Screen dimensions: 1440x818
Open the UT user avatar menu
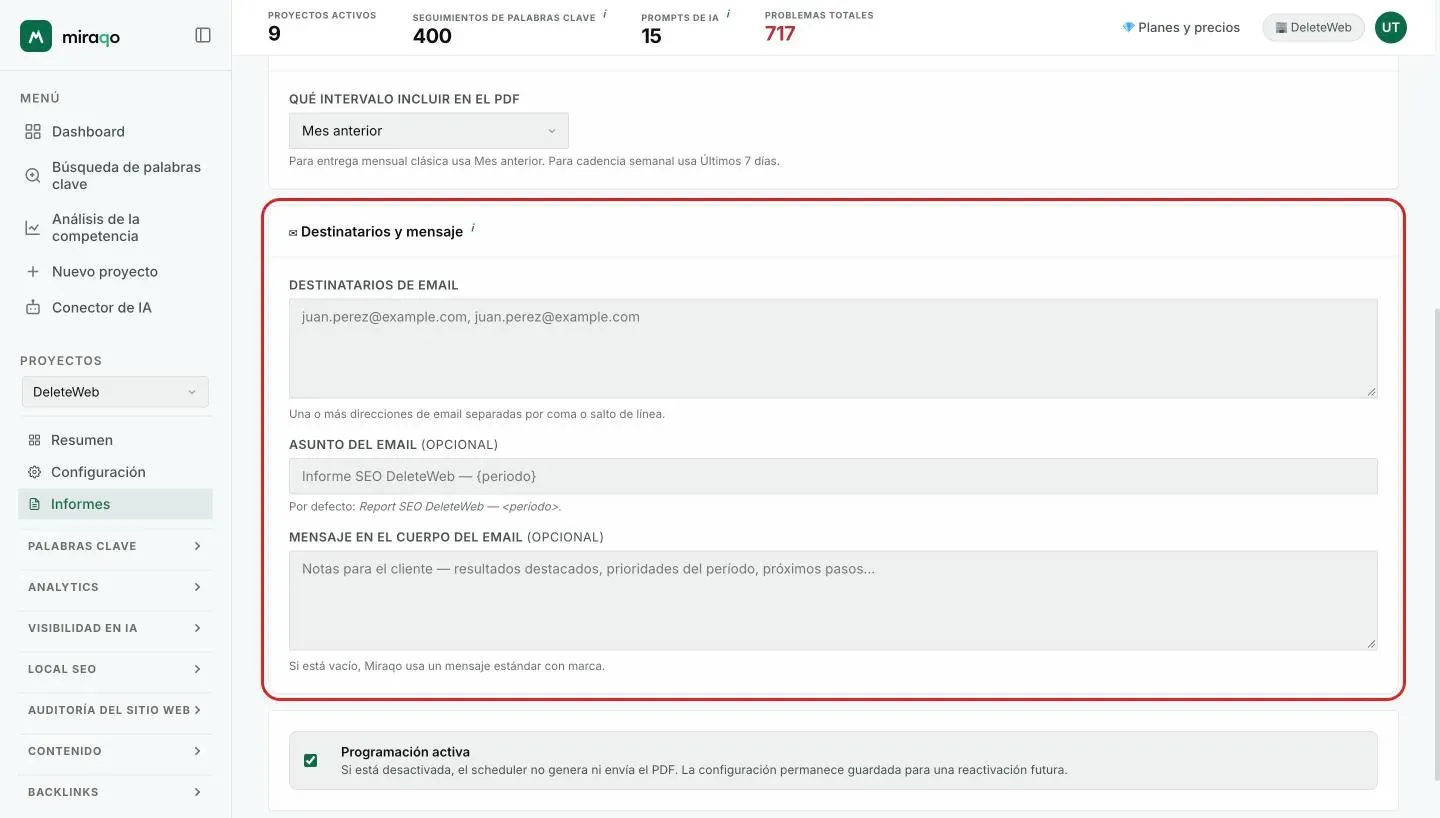point(1391,28)
